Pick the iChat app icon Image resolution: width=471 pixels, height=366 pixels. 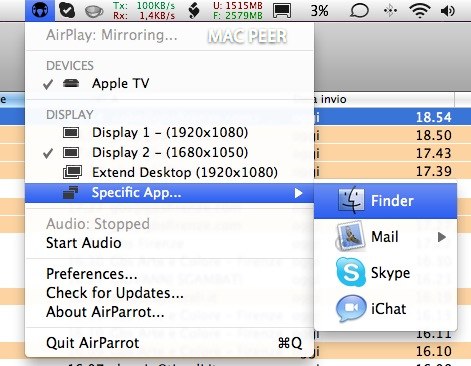pos(351,308)
